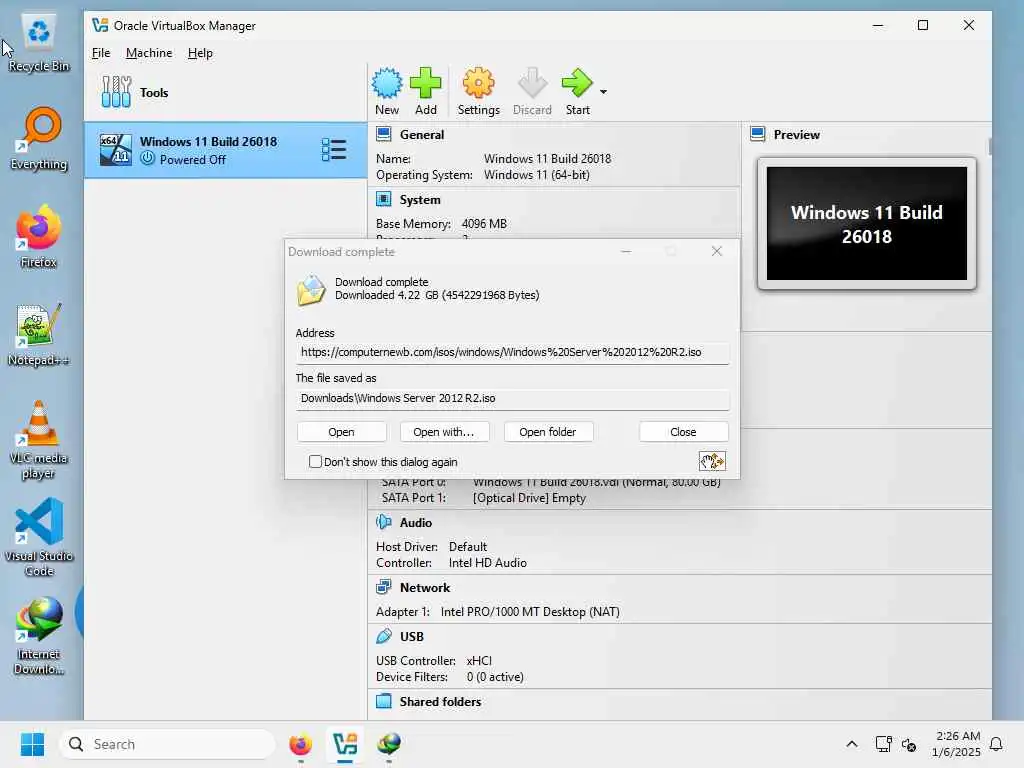The height and width of the screenshot is (768, 1024).
Task: Check Don't show this dialog again
Action: (x=315, y=462)
